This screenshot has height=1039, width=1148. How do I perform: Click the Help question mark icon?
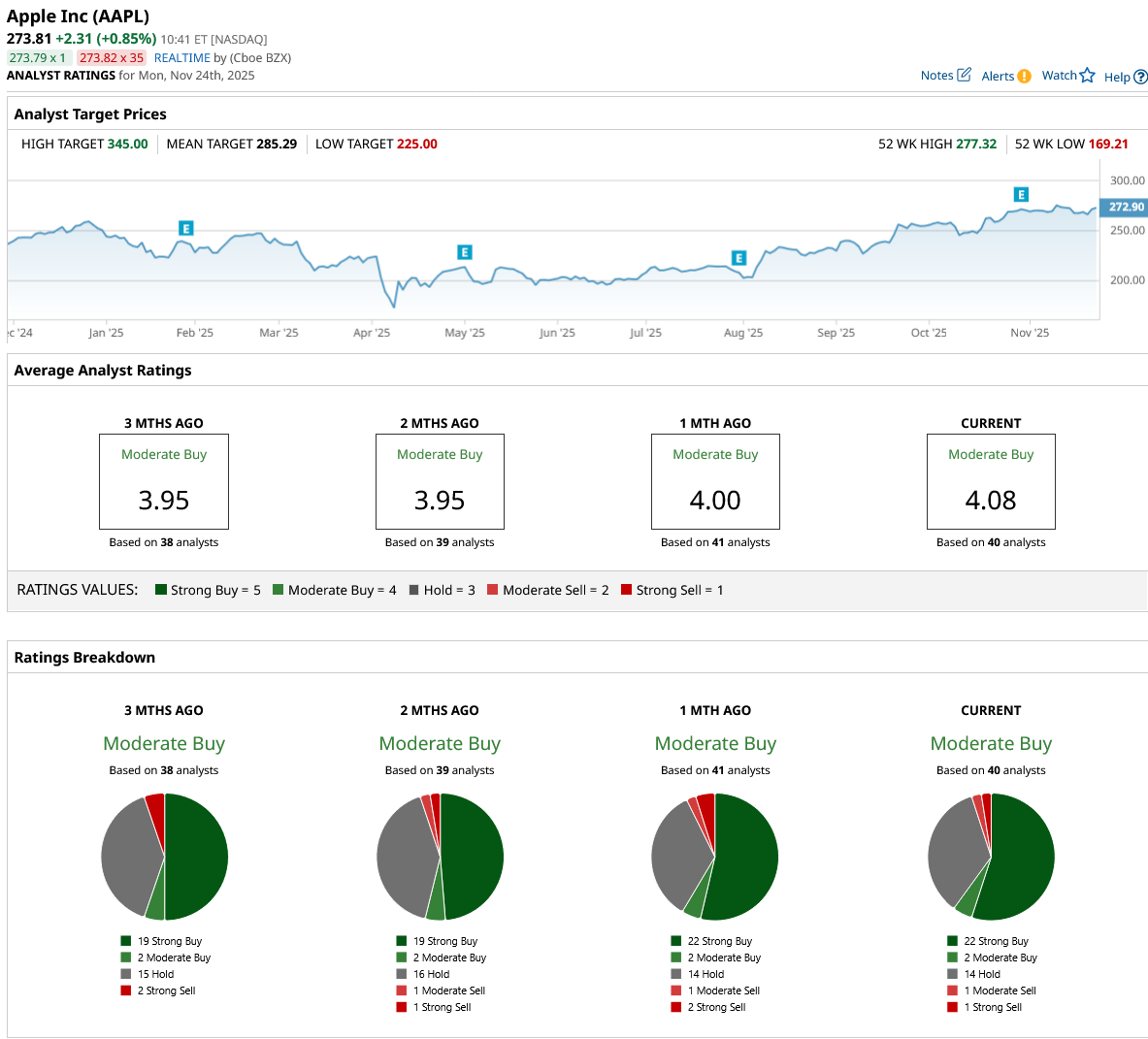coord(1140,78)
